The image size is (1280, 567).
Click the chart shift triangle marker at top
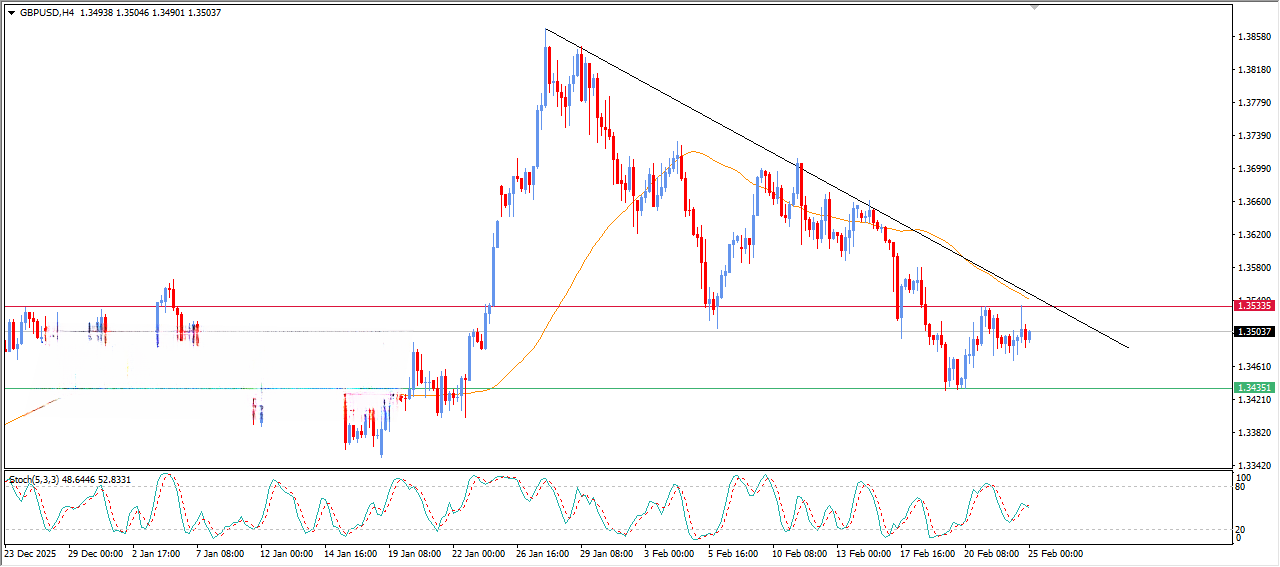pos(1035,7)
